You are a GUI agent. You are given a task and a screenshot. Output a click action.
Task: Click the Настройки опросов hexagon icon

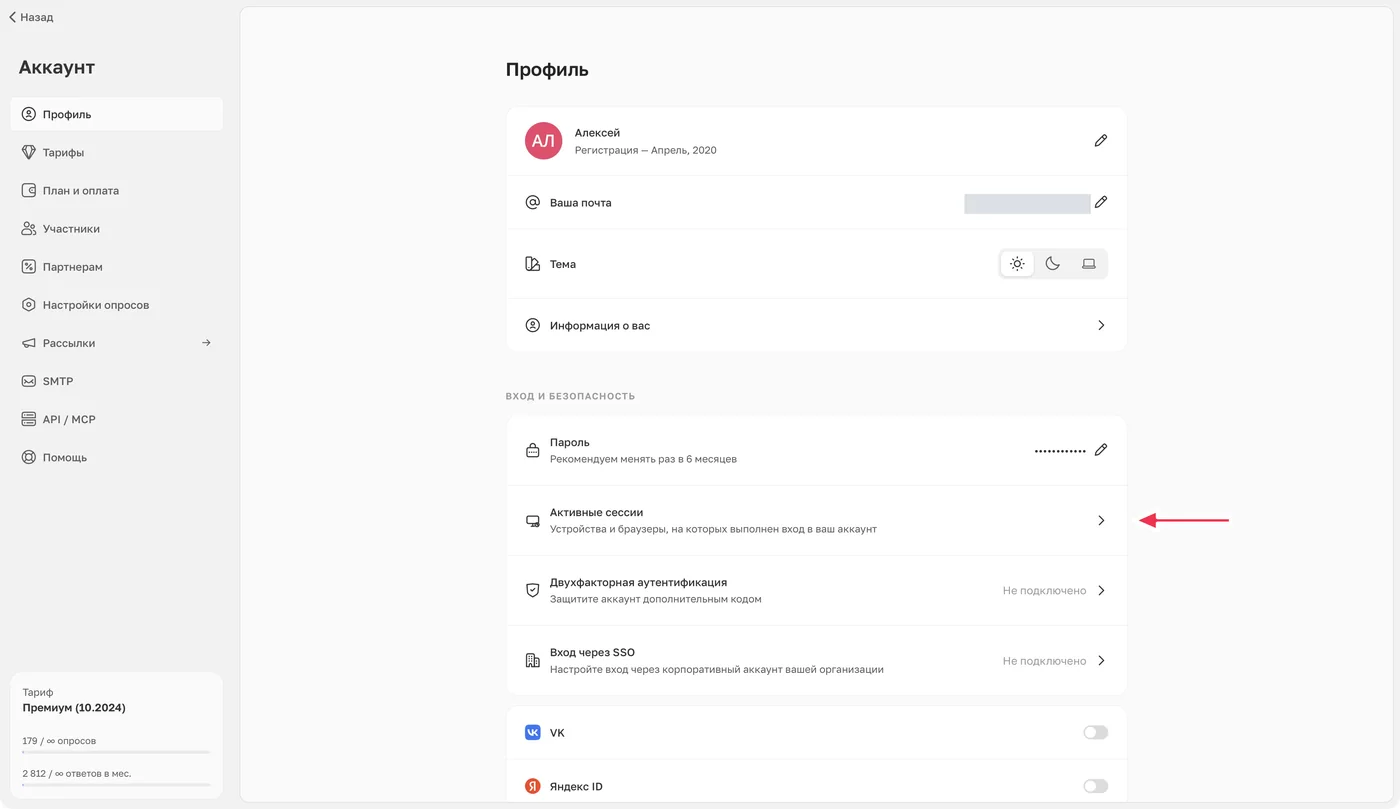click(x=29, y=305)
